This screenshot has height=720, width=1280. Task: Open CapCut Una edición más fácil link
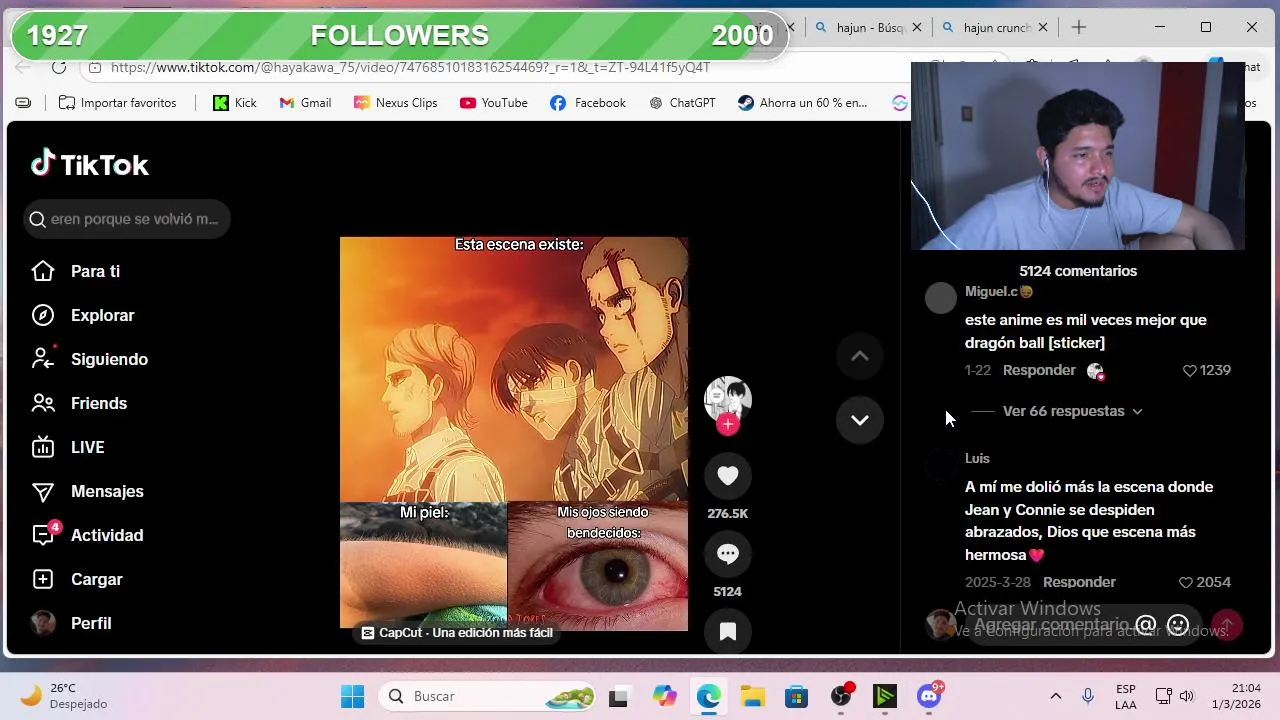pos(458,632)
